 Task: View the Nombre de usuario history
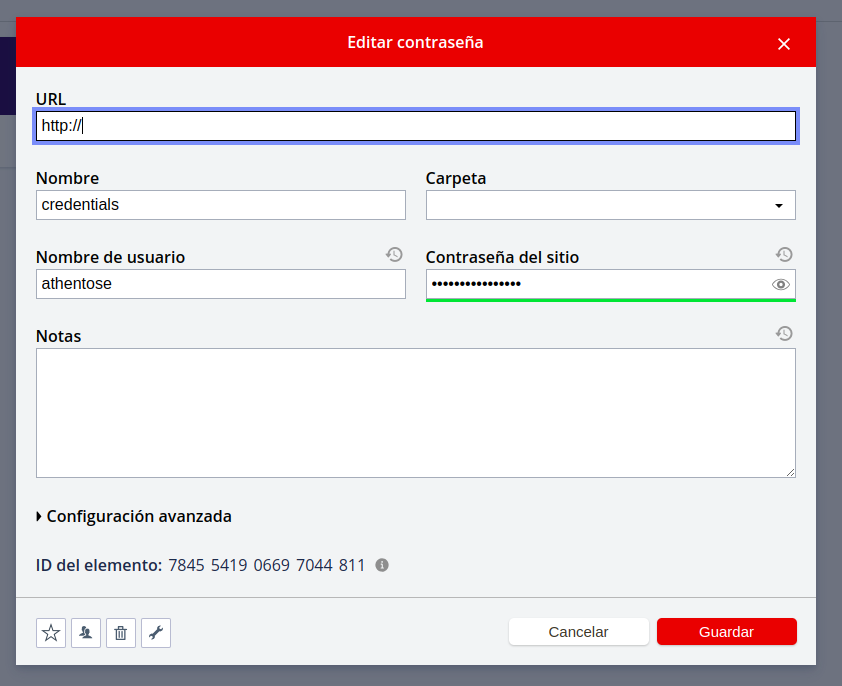pos(394,255)
